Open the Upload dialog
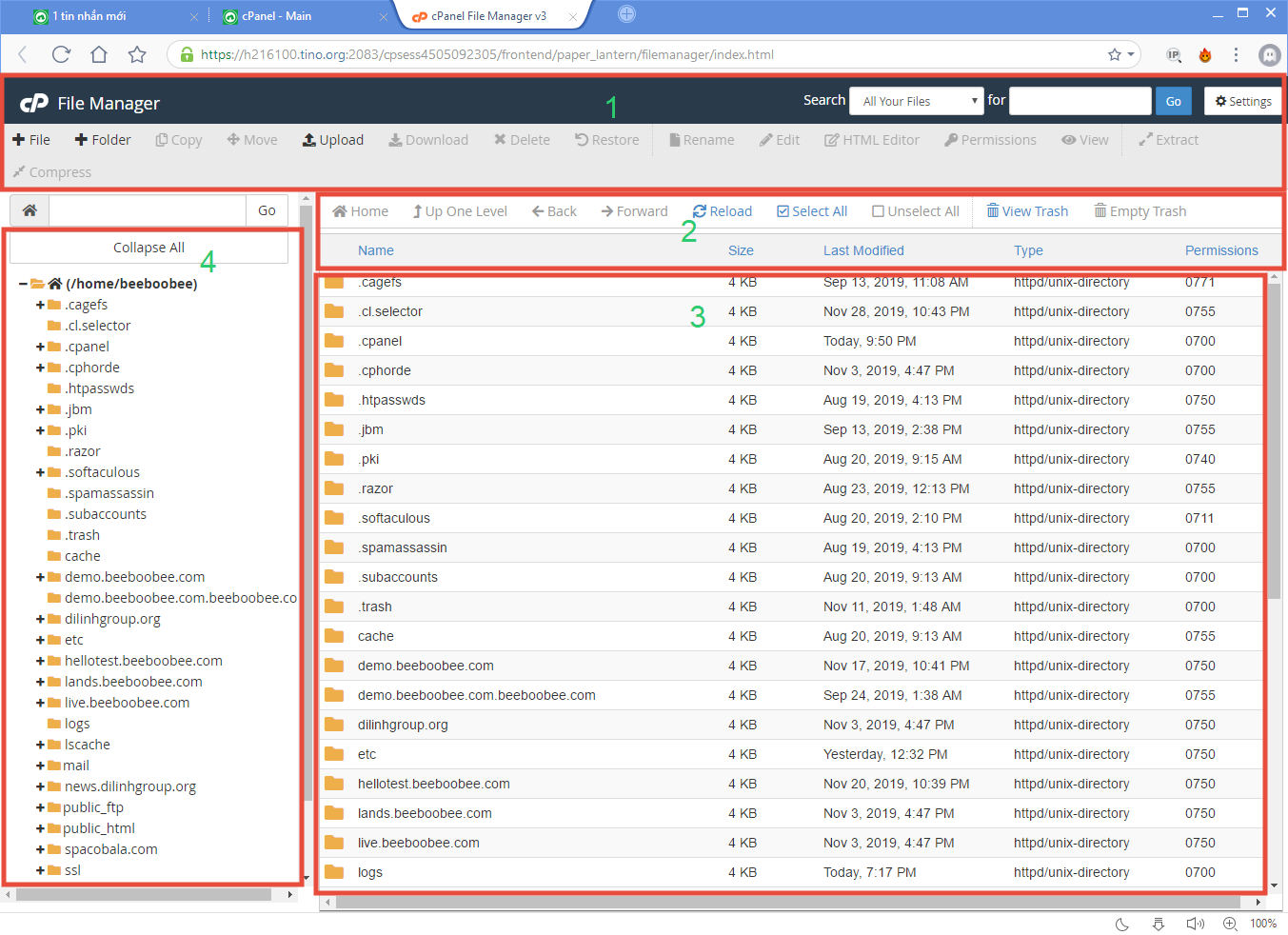Screen dimensions: 1288x935 [x=333, y=140]
